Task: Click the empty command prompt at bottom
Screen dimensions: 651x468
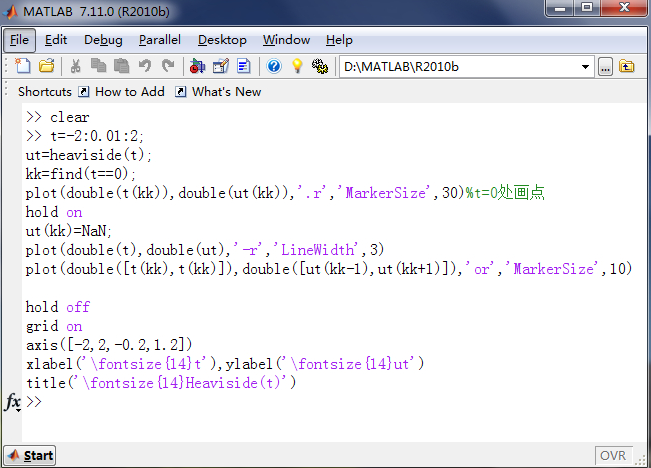Action: pos(34,402)
